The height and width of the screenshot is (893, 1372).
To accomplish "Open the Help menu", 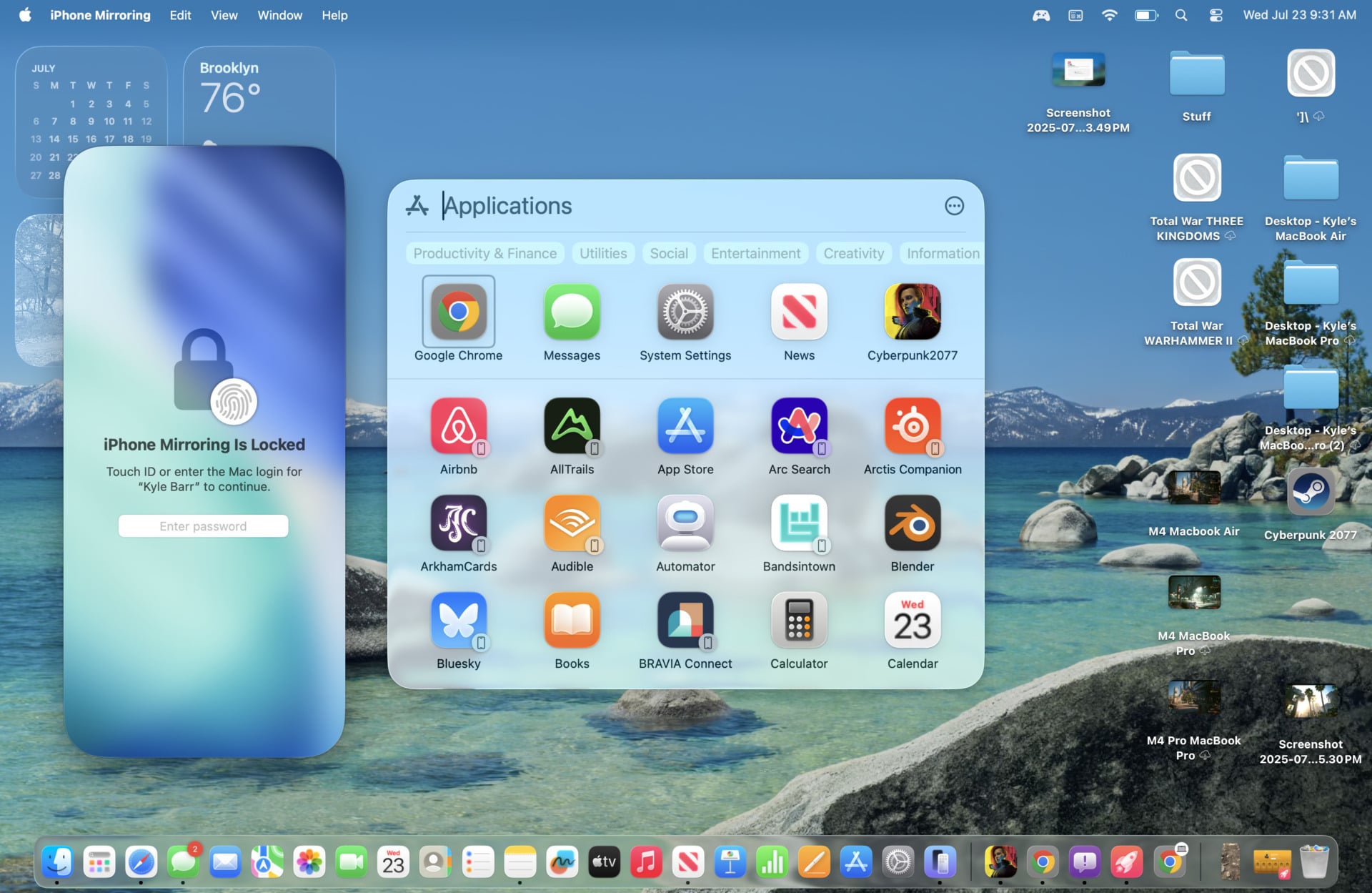I will click(x=334, y=15).
